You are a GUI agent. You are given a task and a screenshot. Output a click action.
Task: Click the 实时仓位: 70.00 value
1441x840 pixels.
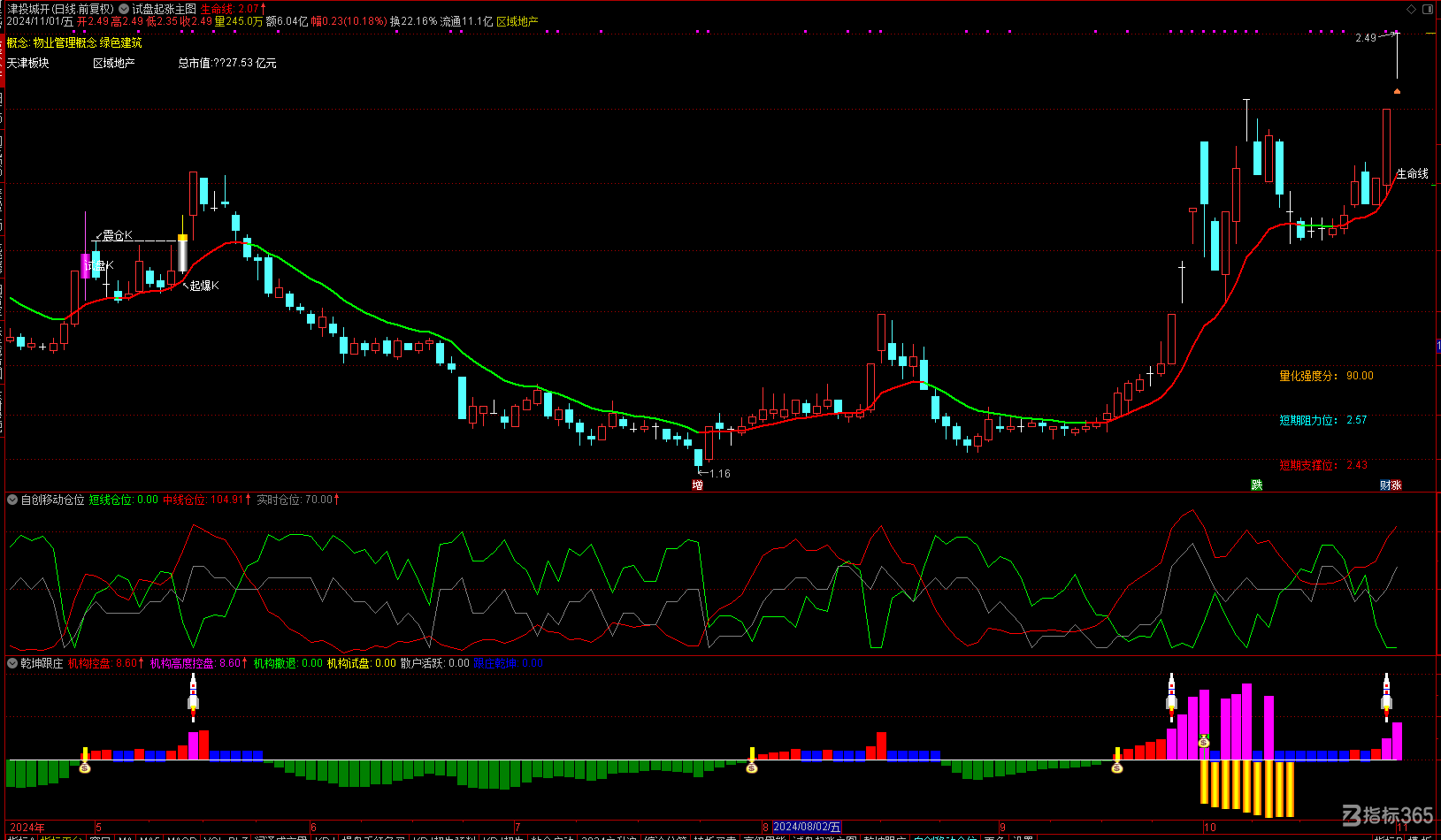tap(298, 500)
